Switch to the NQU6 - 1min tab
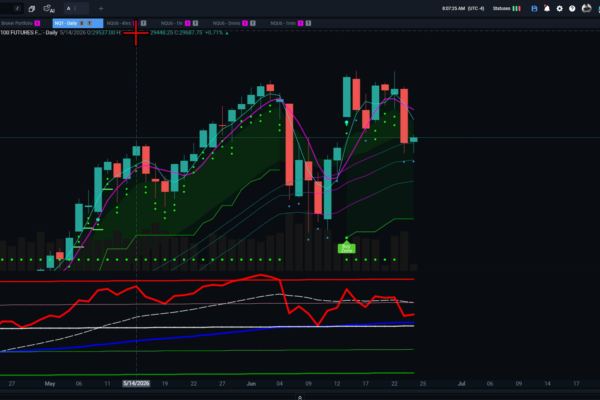600x400 pixels. click(283, 23)
